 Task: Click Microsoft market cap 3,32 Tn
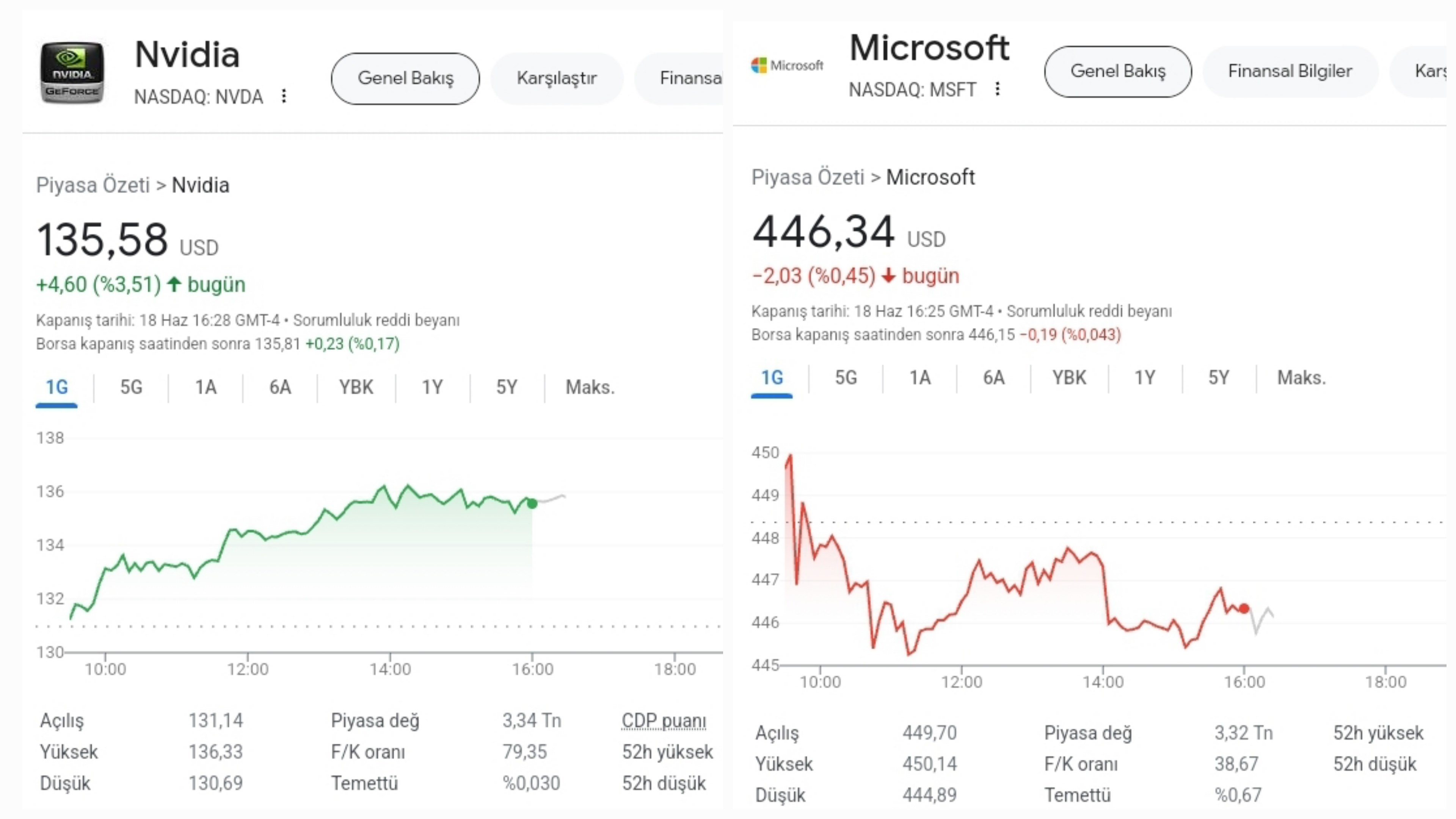click(x=1244, y=733)
